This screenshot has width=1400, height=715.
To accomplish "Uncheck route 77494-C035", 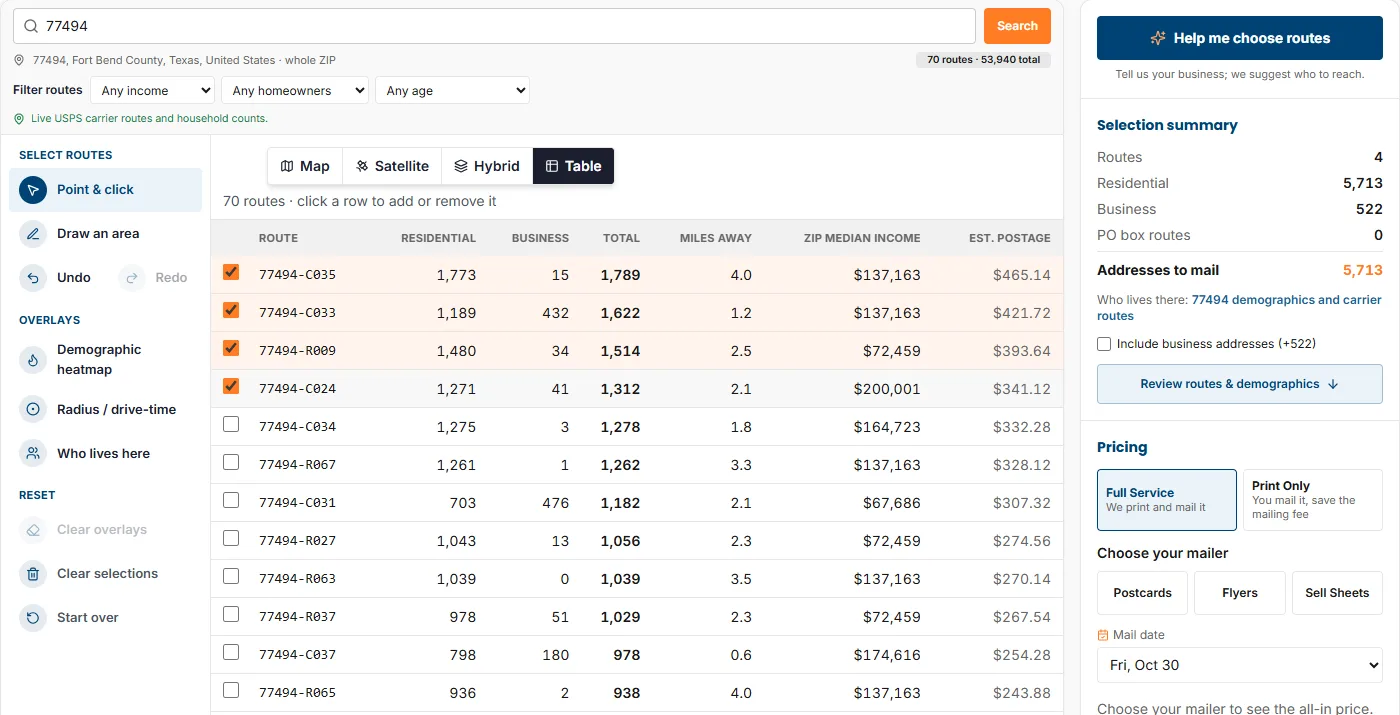I will [x=231, y=272].
